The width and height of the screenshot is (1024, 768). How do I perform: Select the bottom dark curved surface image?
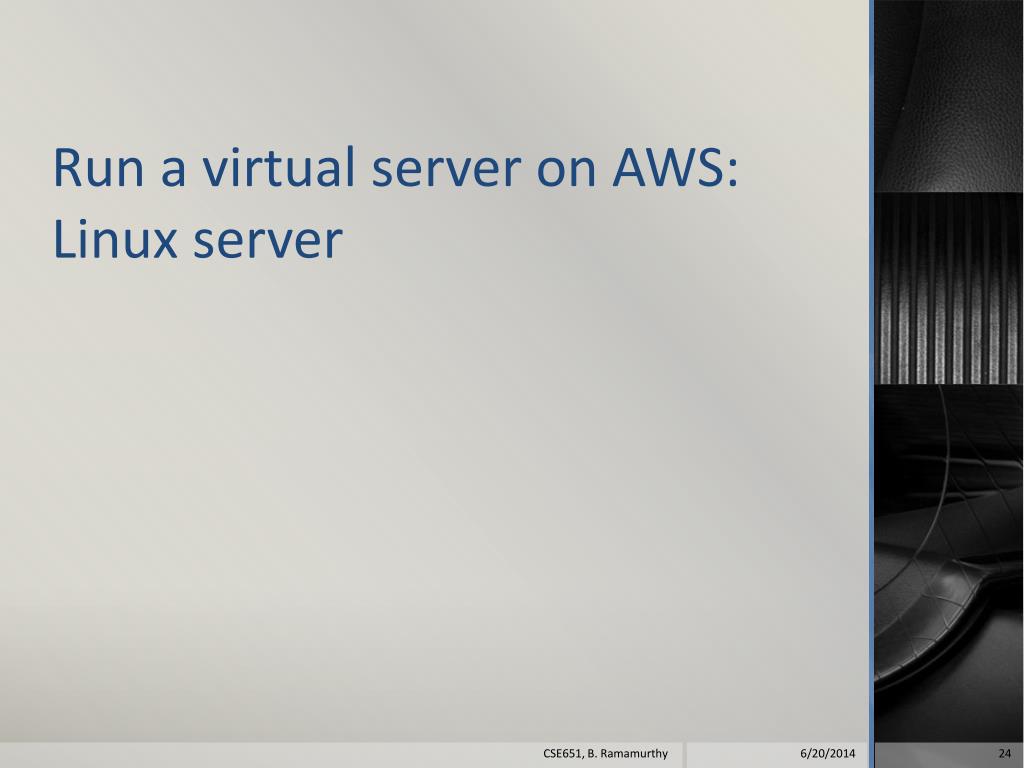point(949,563)
